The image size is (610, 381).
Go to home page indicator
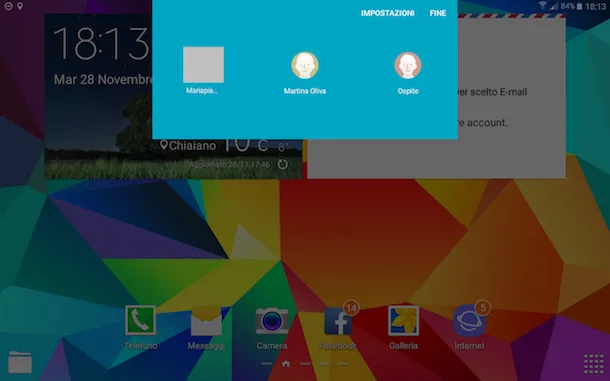pyautogui.click(x=286, y=363)
